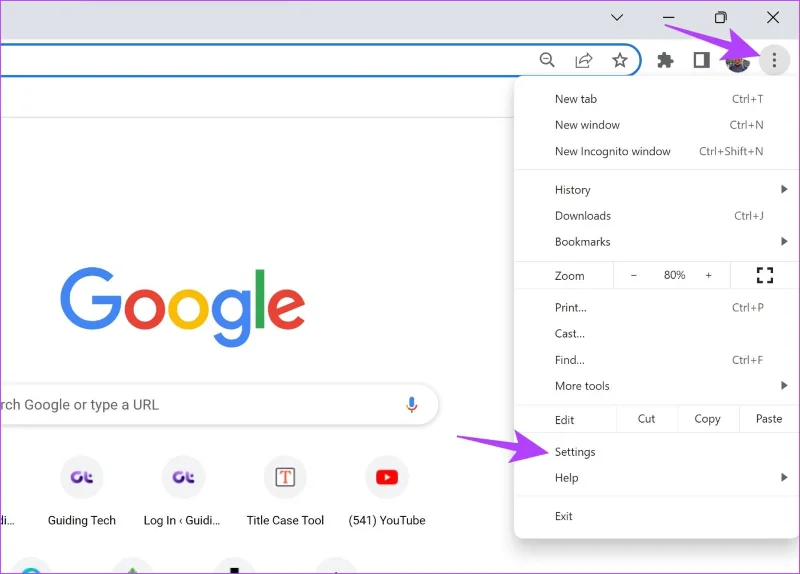Viewport: 800px width, 574px height.
Task: Click the Cut button in Edit row
Action: [x=646, y=419]
